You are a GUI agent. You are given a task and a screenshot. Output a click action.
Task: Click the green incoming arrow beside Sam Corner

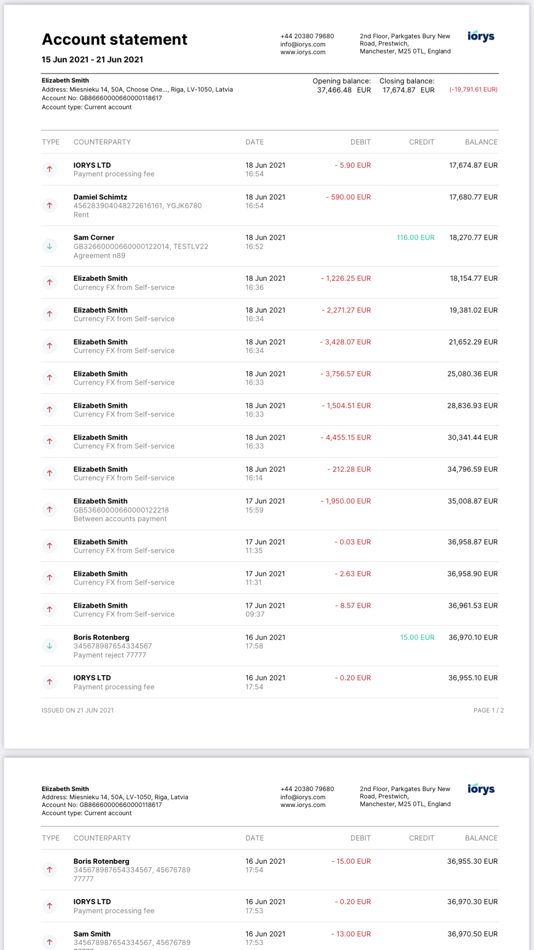pyautogui.click(x=50, y=246)
